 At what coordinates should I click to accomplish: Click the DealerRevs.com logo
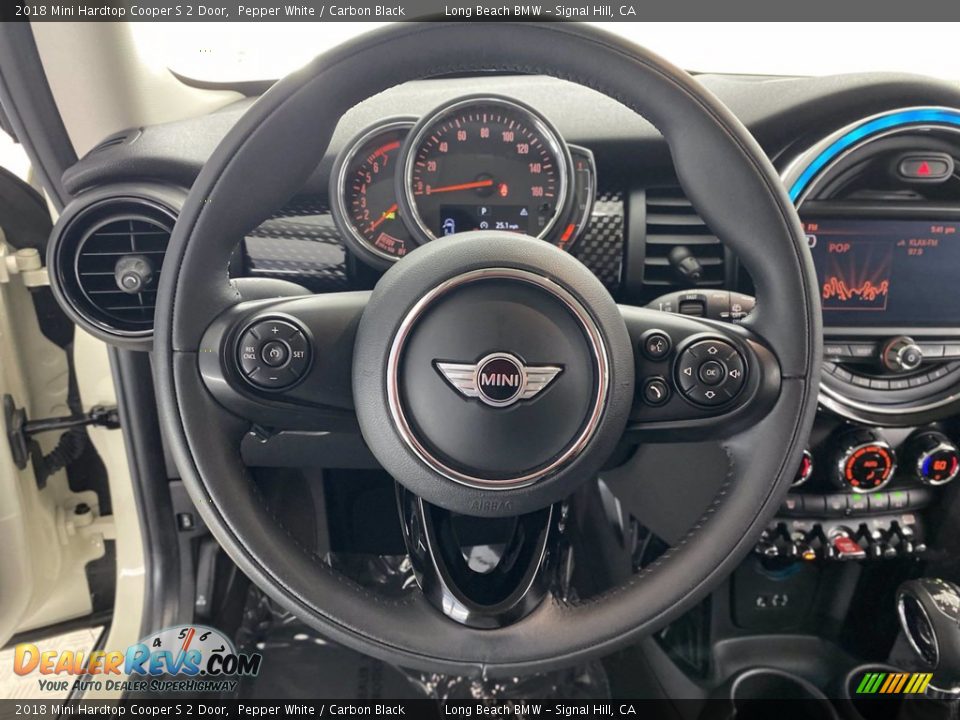click(x=137, y=660)
